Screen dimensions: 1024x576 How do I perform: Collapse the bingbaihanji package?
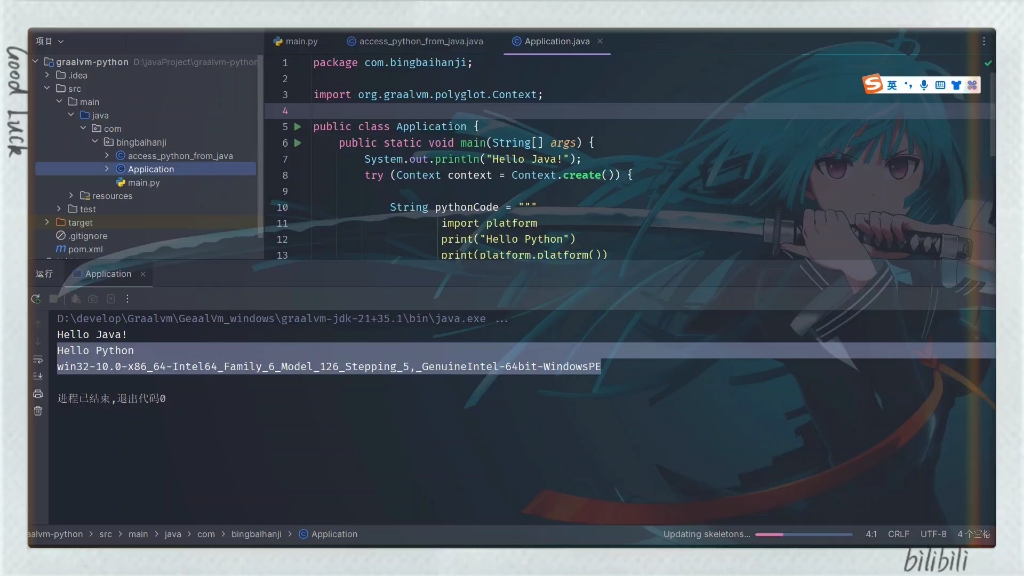point(95,142)
